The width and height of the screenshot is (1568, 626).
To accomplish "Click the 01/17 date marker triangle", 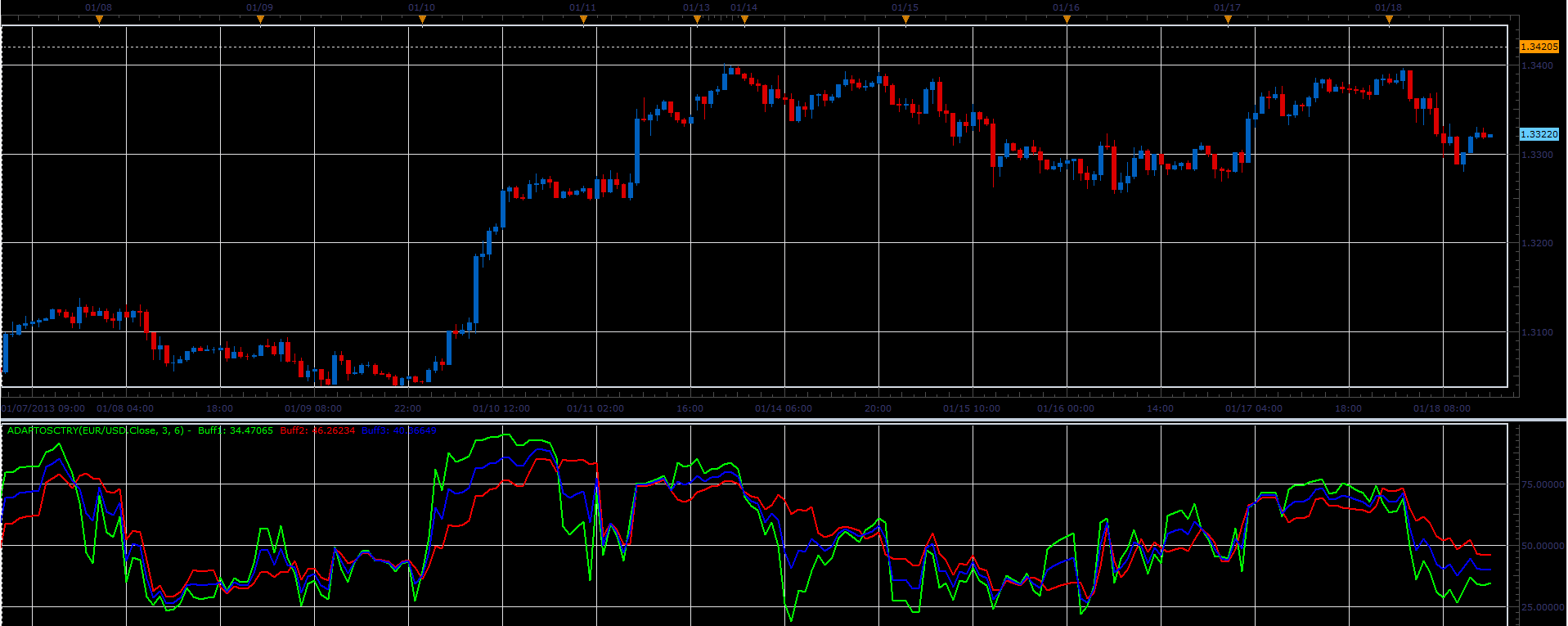I will [x=1228, y=20].
